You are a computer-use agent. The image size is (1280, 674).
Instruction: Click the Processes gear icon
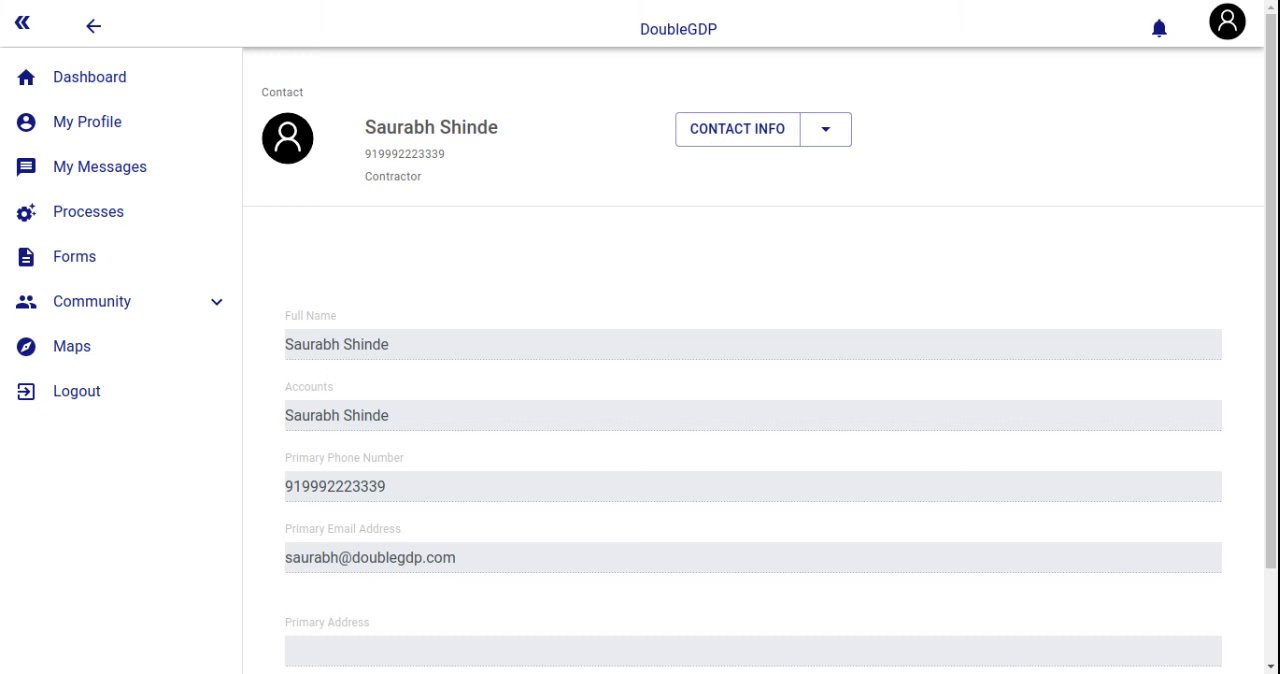click(26, 212)
